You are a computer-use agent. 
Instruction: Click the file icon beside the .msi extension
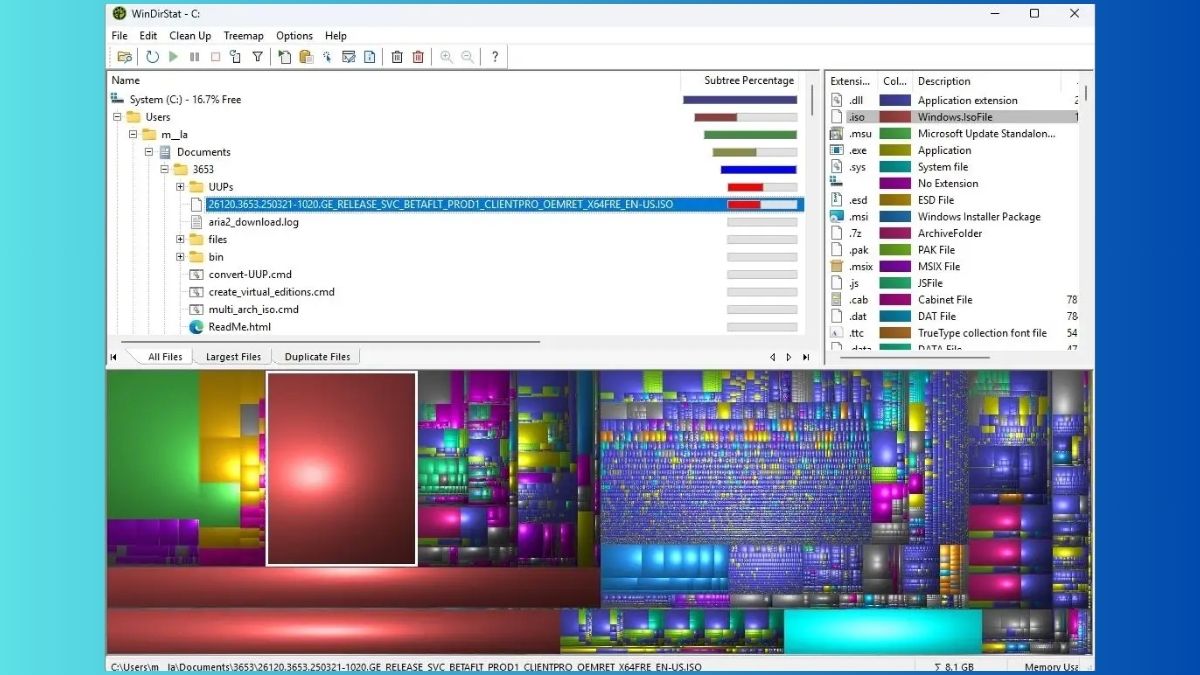pos(837,217)
